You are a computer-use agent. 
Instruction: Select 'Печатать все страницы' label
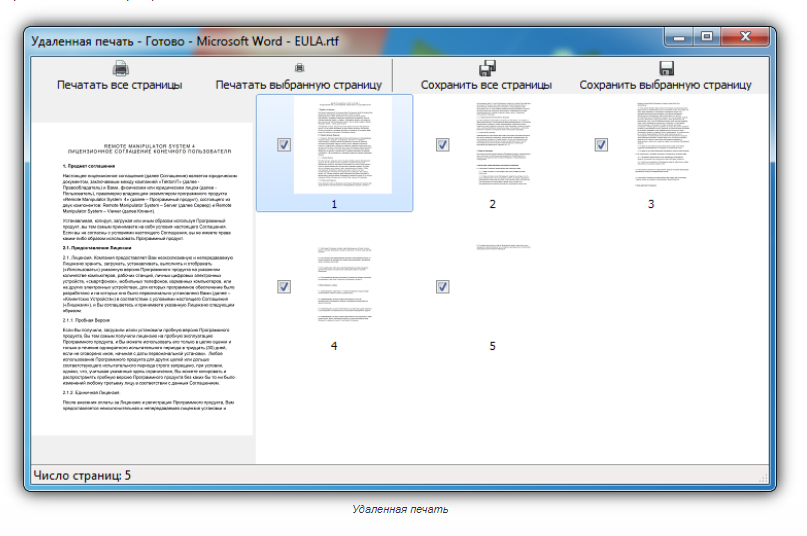(119, 85)
